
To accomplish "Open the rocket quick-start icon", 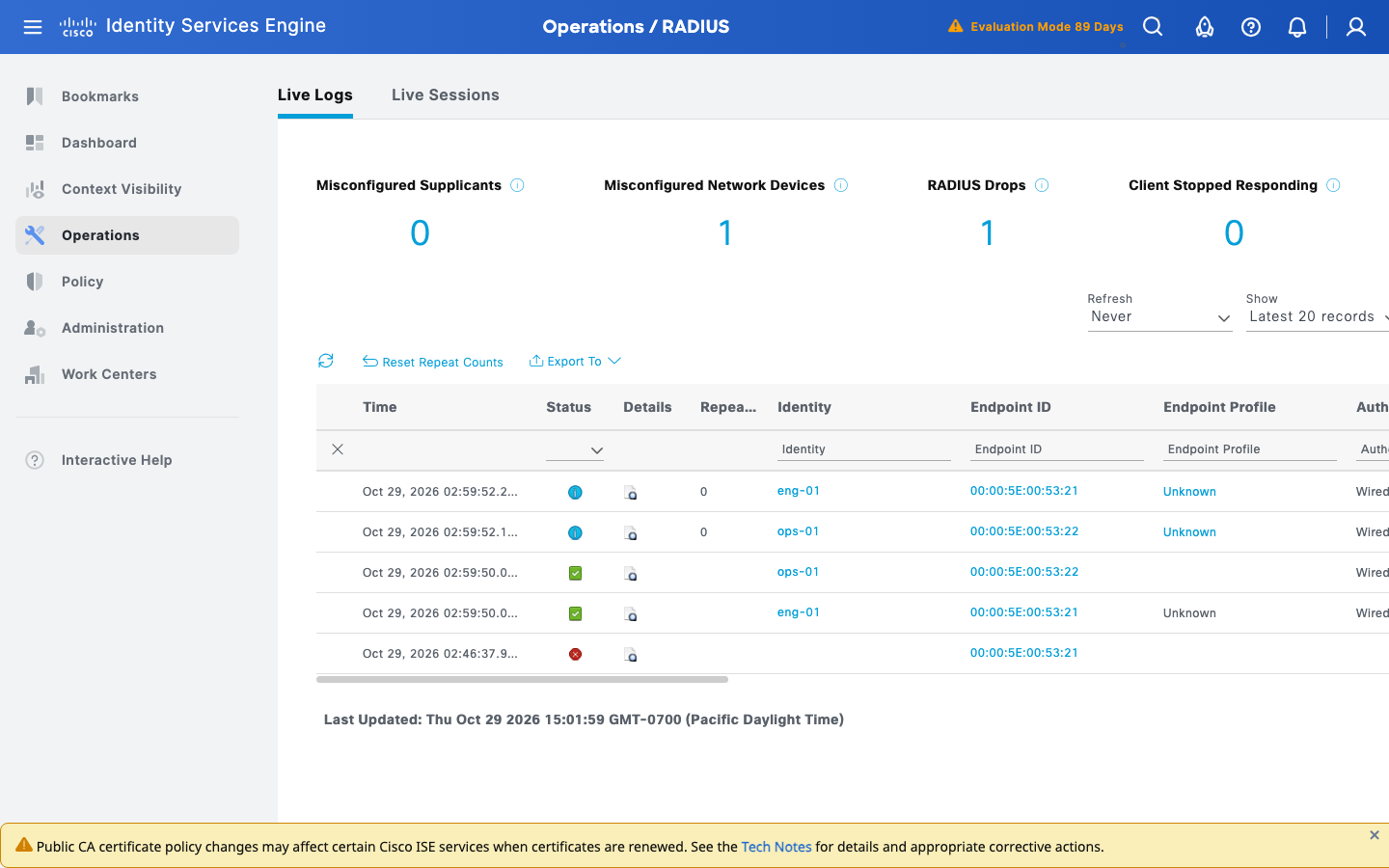I will [1205, 27].
